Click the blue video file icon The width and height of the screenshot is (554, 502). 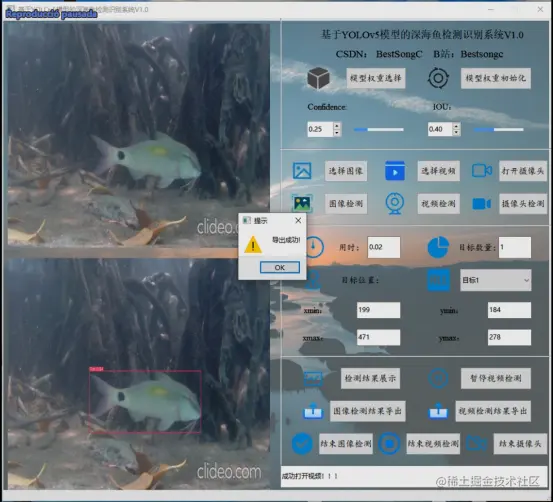pos(395,171)
